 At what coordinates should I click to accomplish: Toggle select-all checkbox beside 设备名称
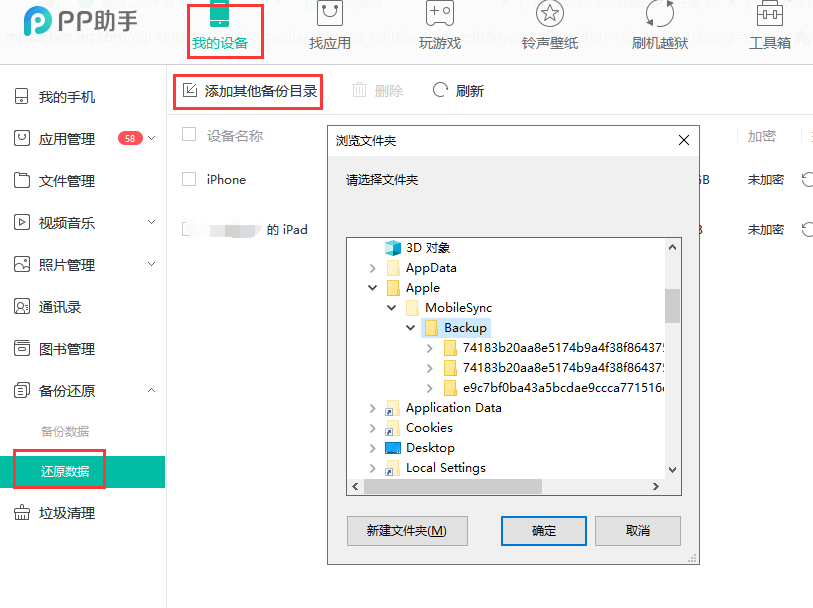click(189, 135)
